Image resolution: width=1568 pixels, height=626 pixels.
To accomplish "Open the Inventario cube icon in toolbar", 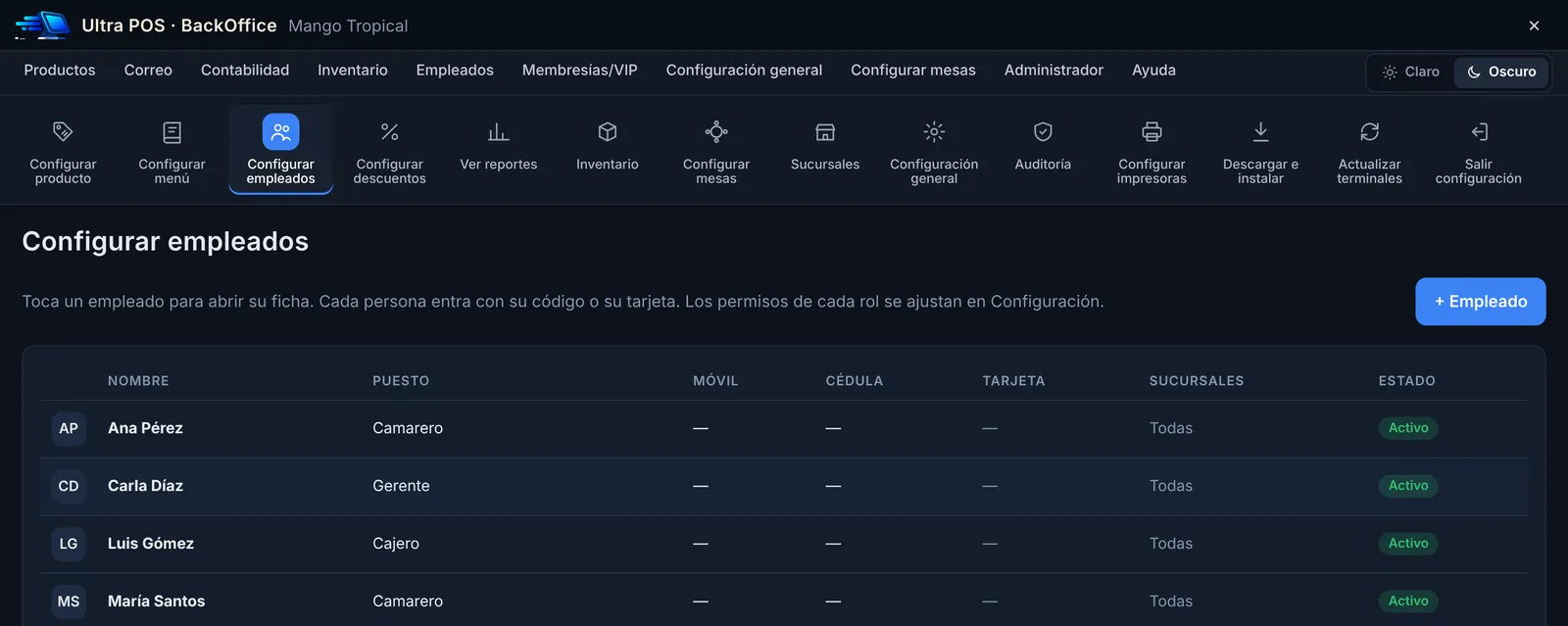I will pos(608,131).
